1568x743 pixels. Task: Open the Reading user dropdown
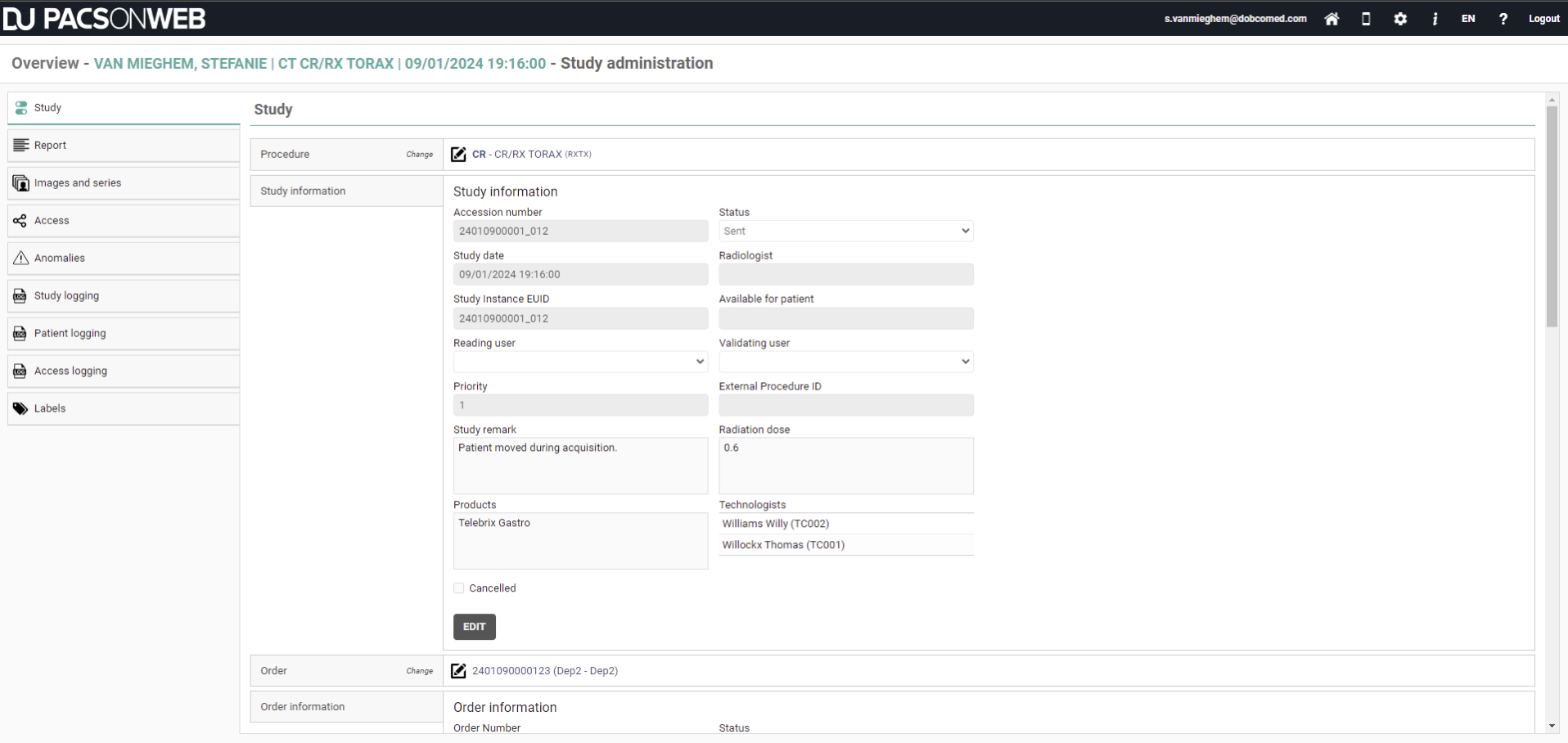tap(580, 362)
